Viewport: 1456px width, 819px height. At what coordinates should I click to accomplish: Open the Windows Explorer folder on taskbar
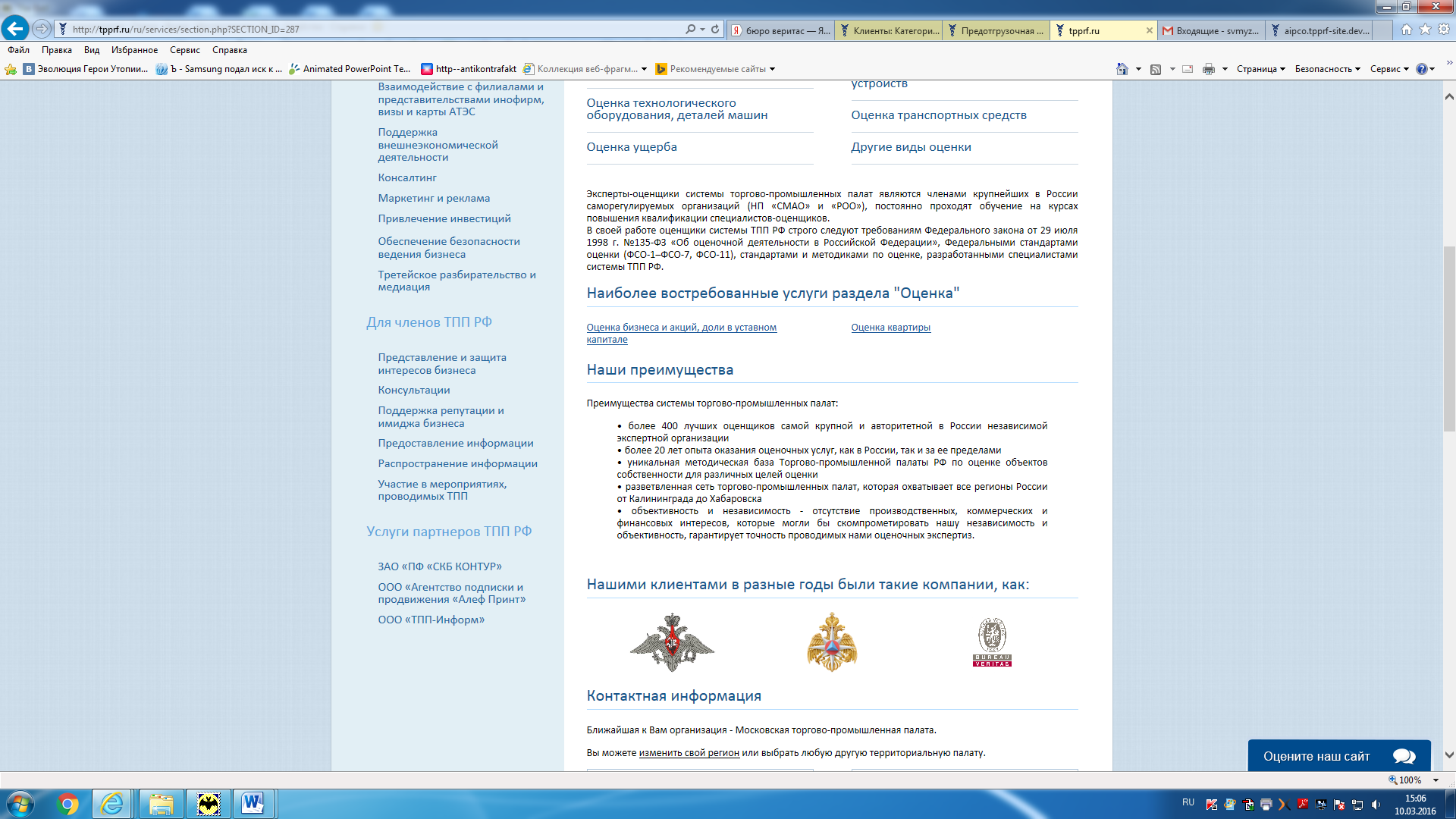point(161,804)
